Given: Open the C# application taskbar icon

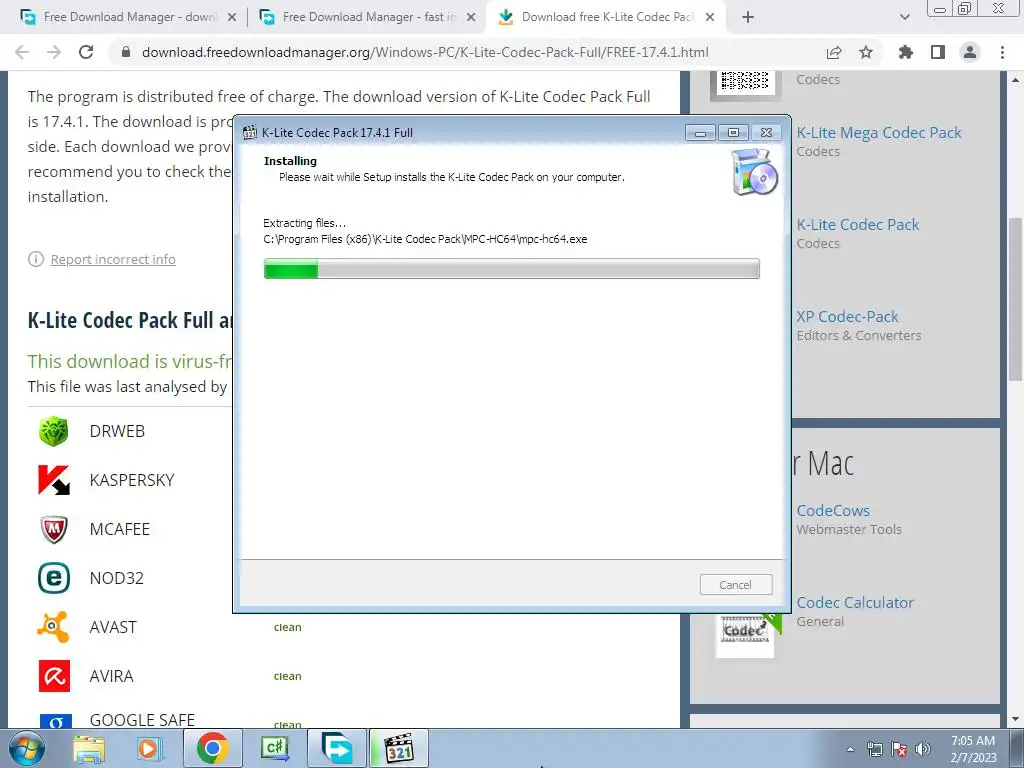Looking at the screenshot, I should (x=274, y=748).
